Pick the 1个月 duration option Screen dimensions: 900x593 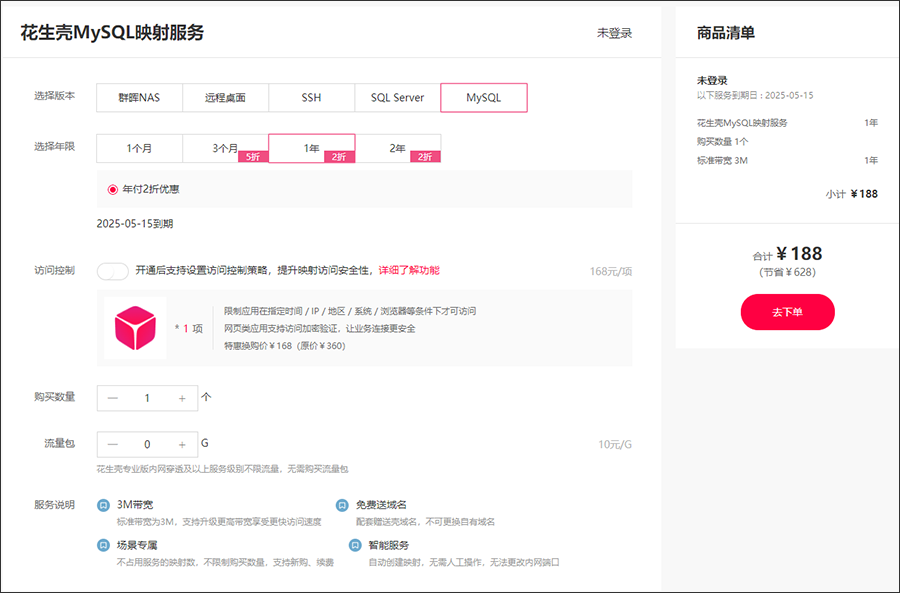tap(139, 148)
